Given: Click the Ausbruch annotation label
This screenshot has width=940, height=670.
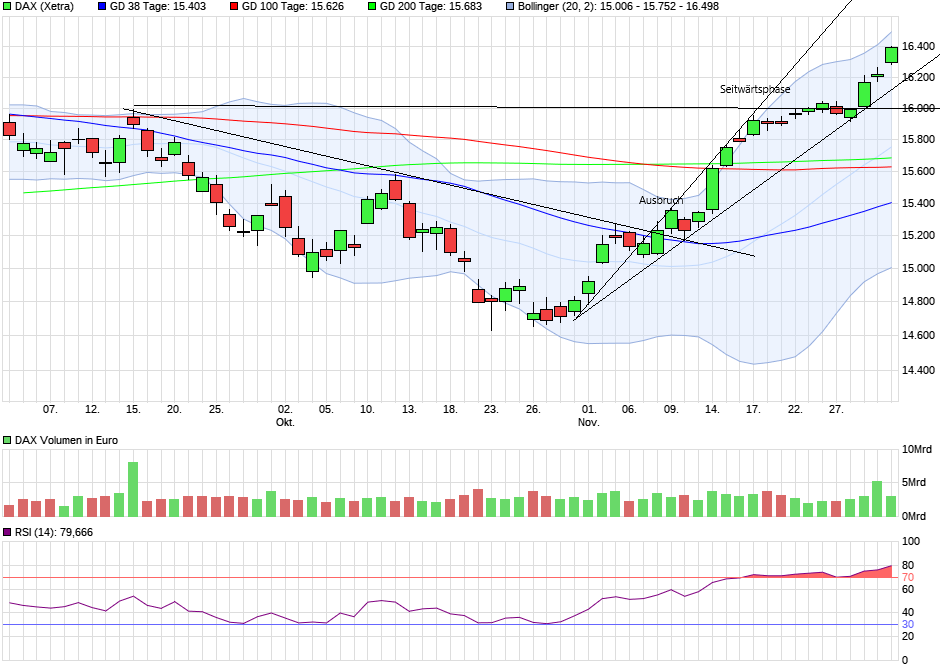Looking at the screenshot, I should click(x=659, y=200).
